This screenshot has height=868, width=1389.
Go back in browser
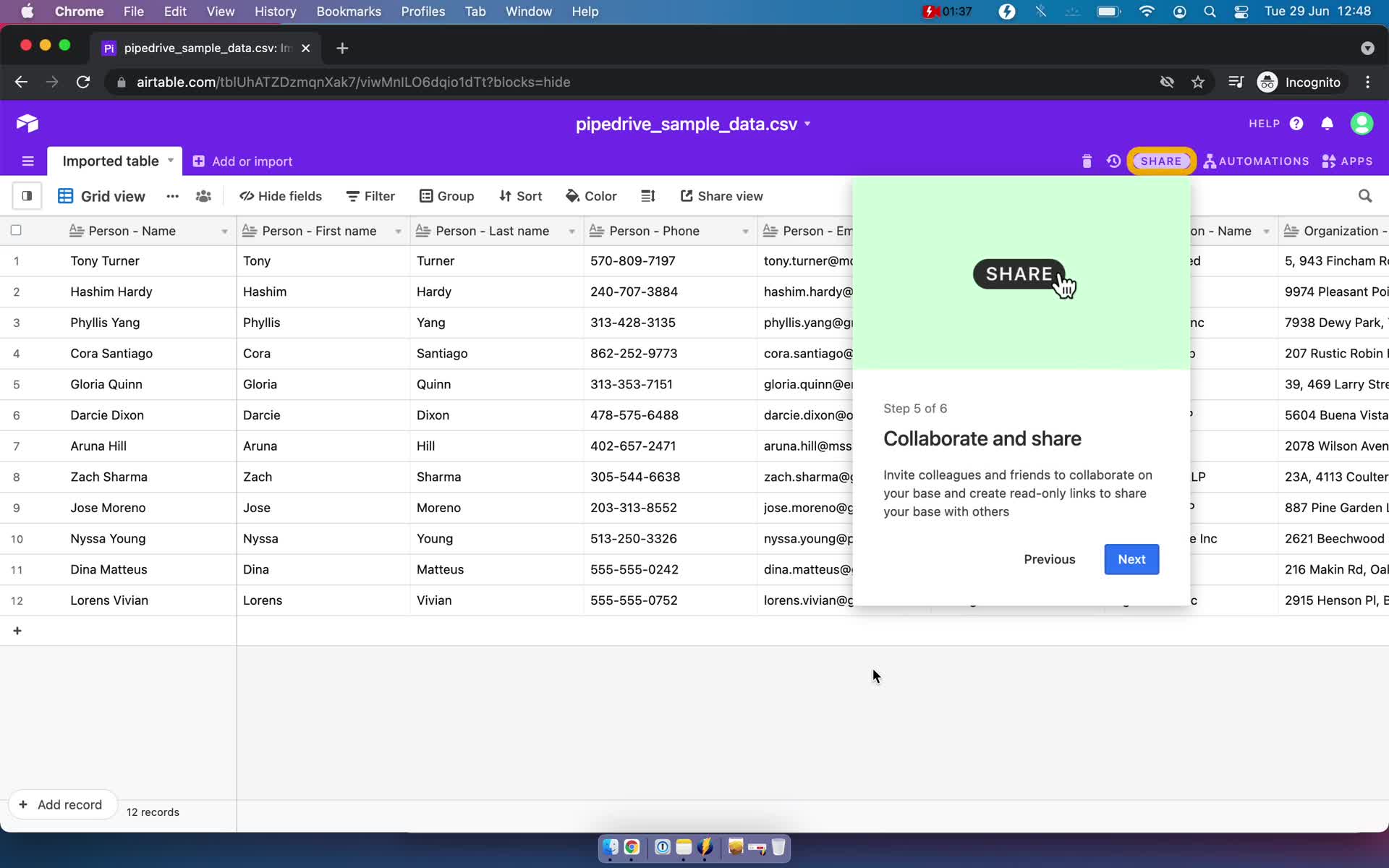click(21, 82)
